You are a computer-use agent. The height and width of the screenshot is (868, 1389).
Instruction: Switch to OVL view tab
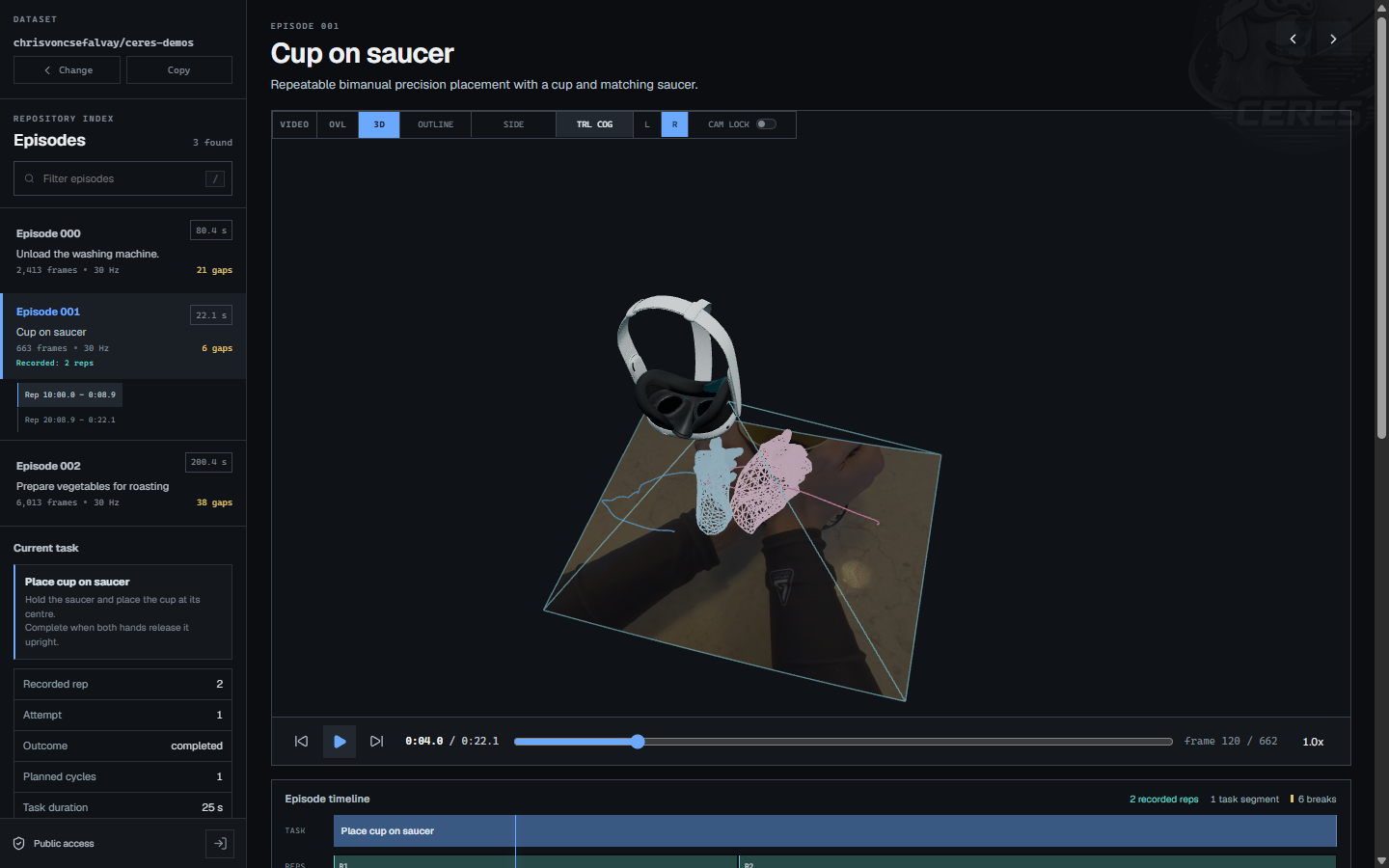(338, 124)
